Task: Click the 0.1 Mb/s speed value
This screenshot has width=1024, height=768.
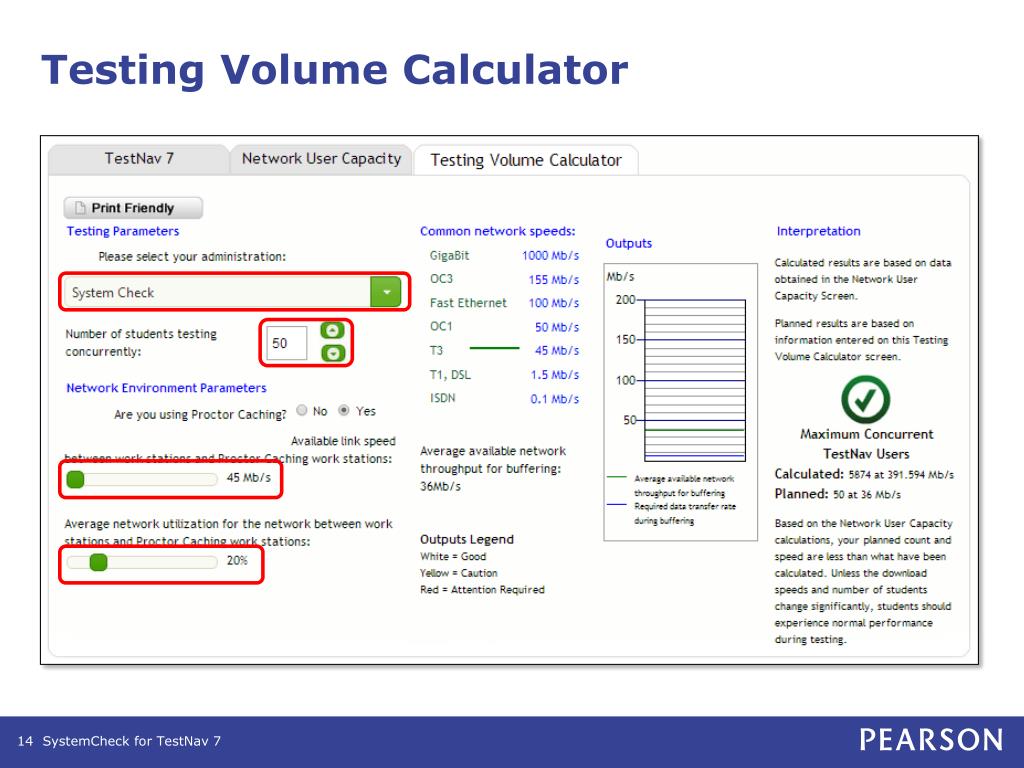Action: coord(555,398)
